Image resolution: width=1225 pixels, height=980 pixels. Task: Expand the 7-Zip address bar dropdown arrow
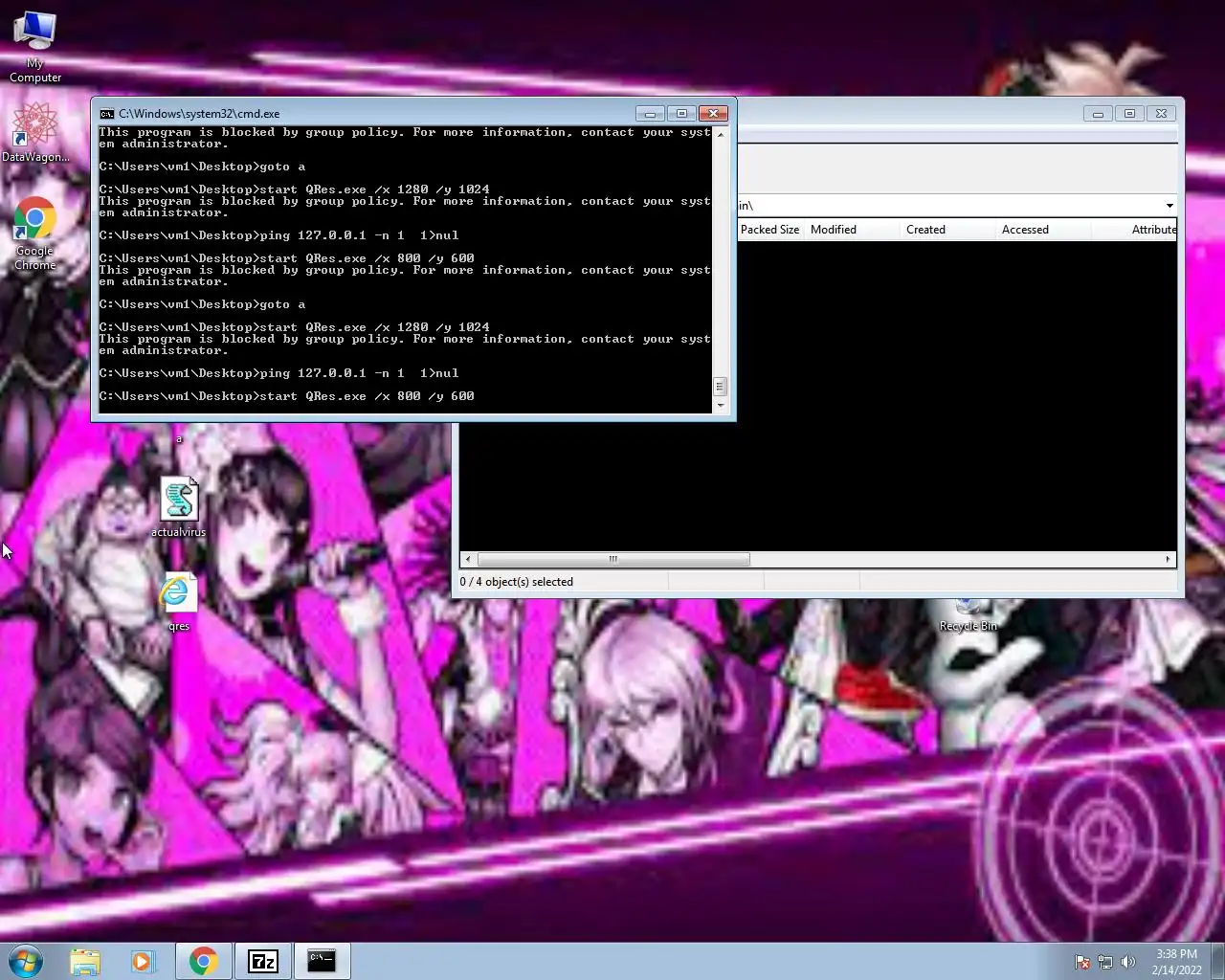click(1169, 206)
